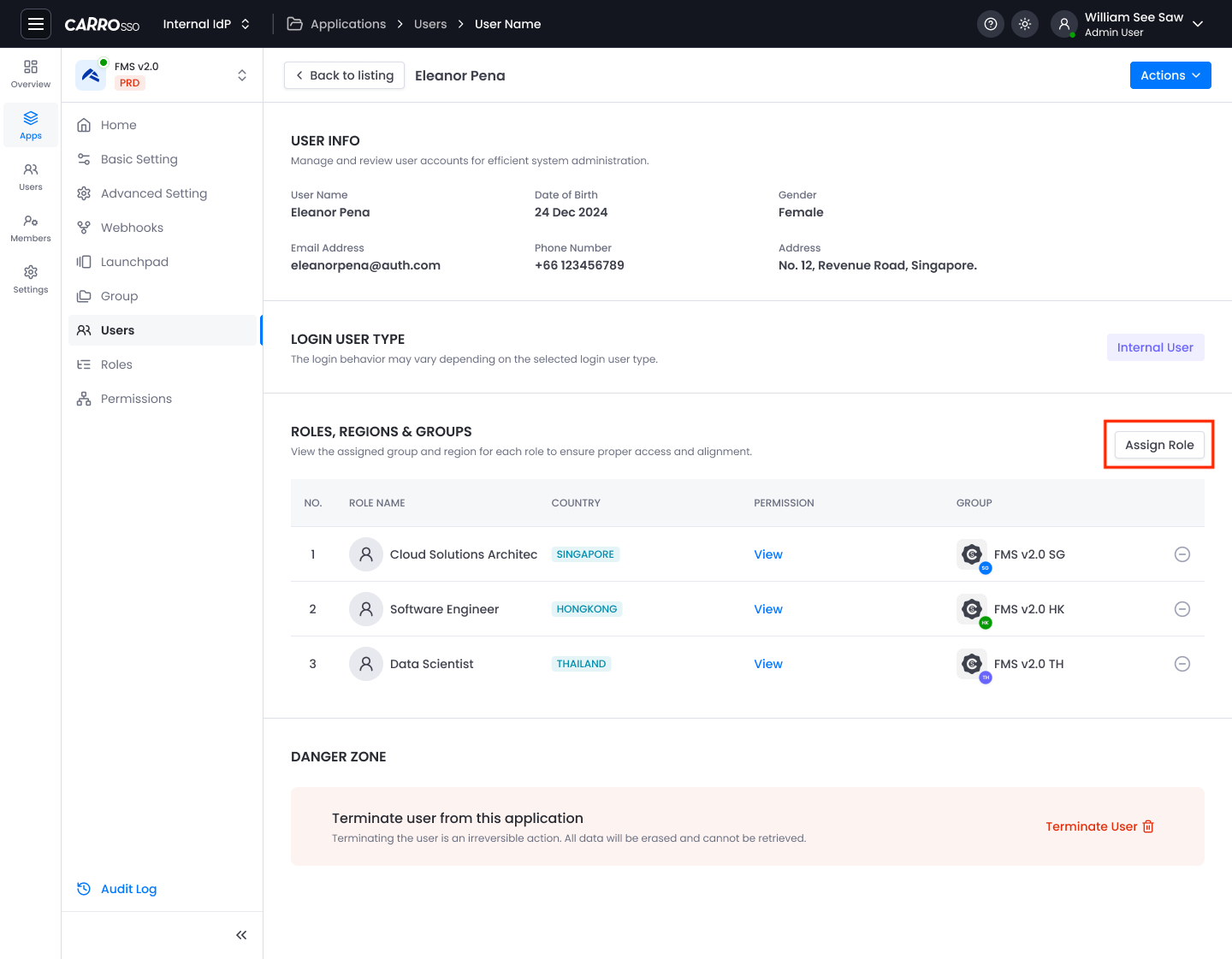The image size is (1232, 959).
Task: Open the Internal IdP dropdown
Action: pyautogui.click(x=206, y=24)
